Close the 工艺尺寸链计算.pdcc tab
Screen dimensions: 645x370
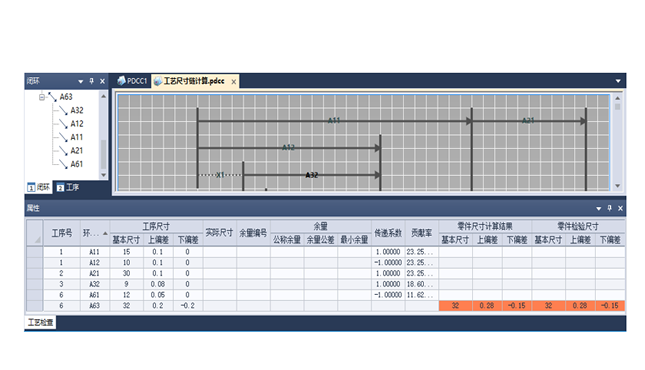[234, 82]
